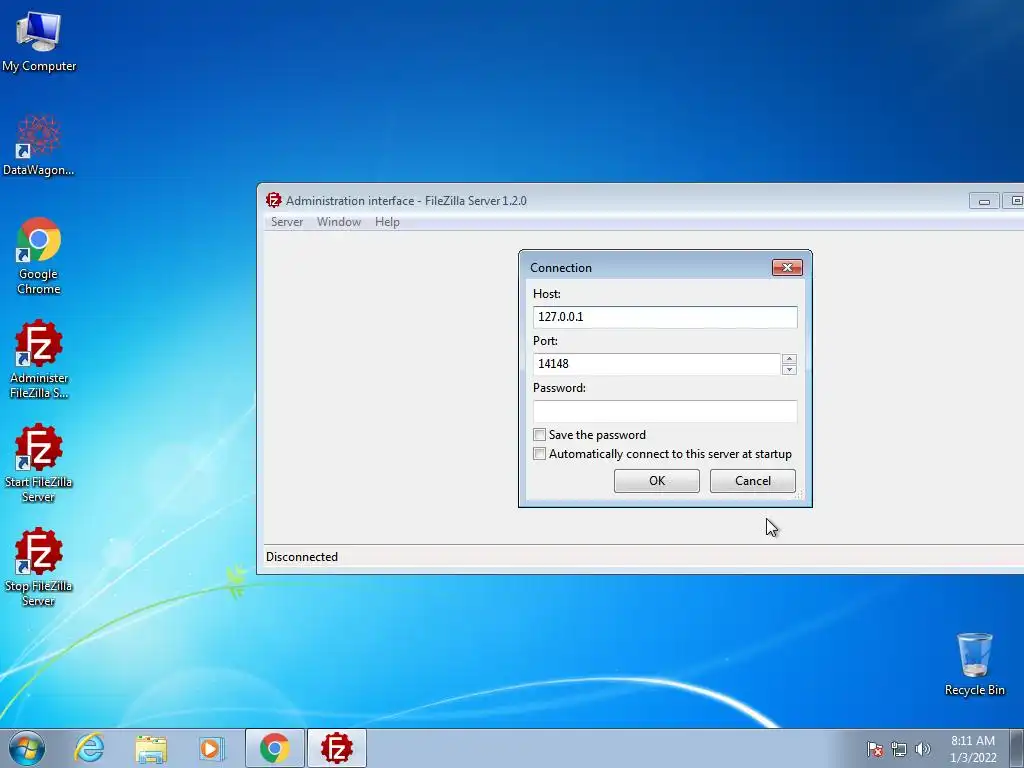The height and width of the screenshot is (768, 1024).
Task: Open Action Center flag tray icon
Action: point(874,749)
